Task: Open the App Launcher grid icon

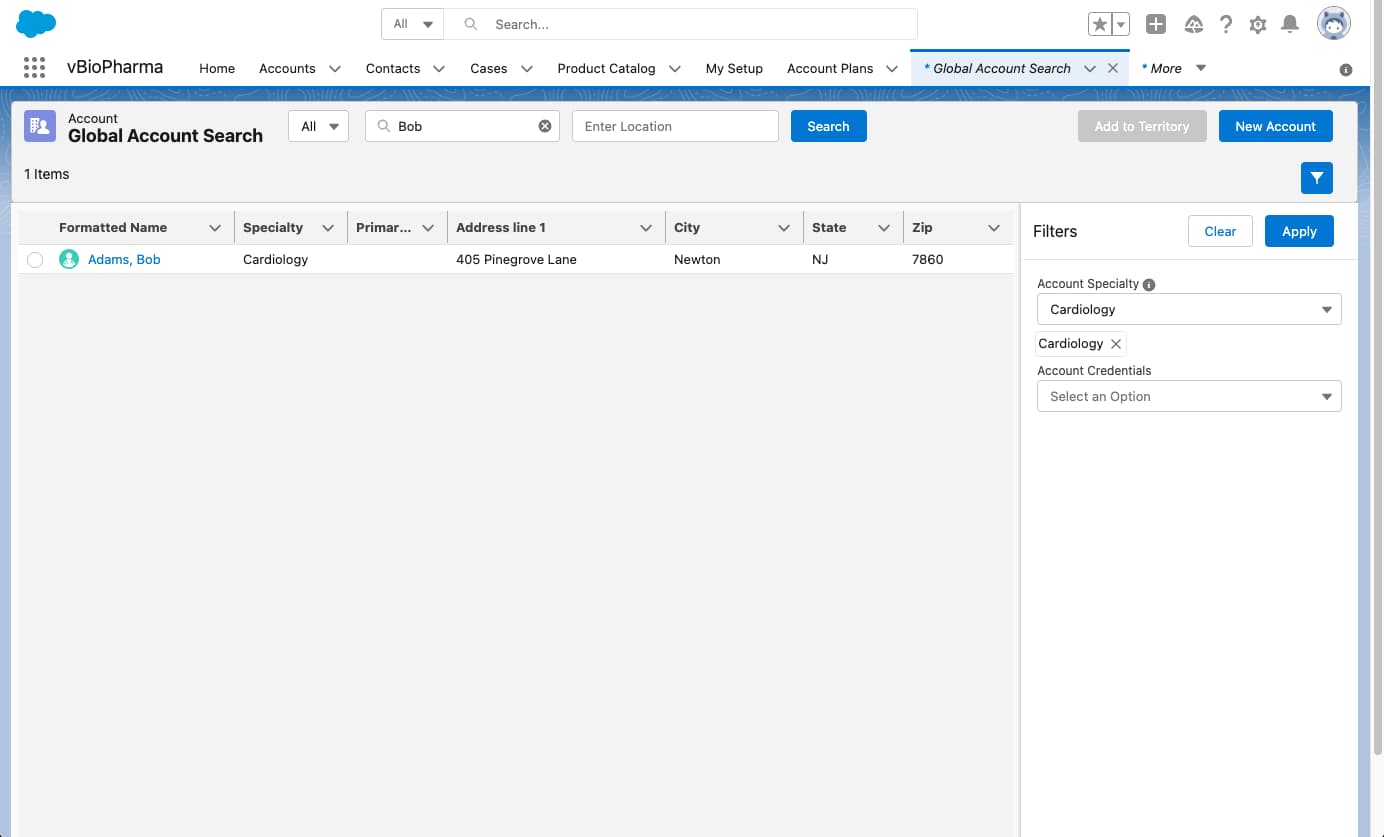Action: coord(34,68)
